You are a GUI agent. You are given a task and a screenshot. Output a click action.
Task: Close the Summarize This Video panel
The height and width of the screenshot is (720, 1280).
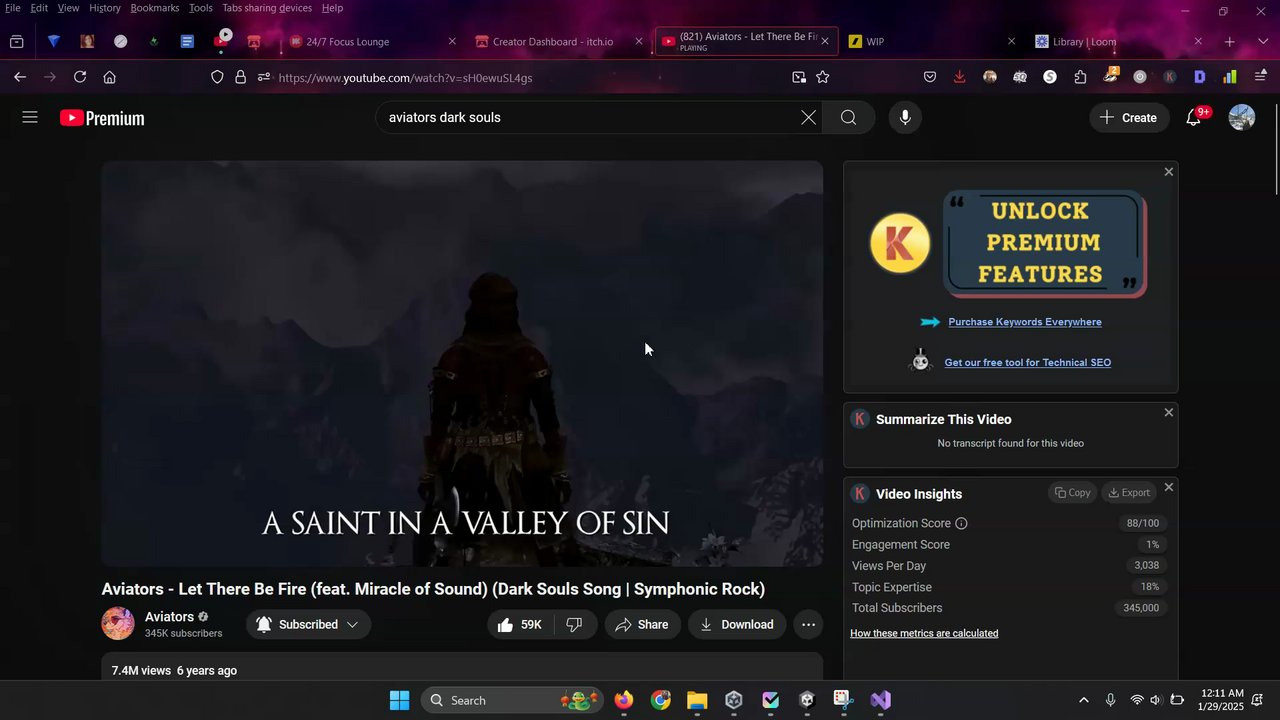click(x=1169, y=412)
